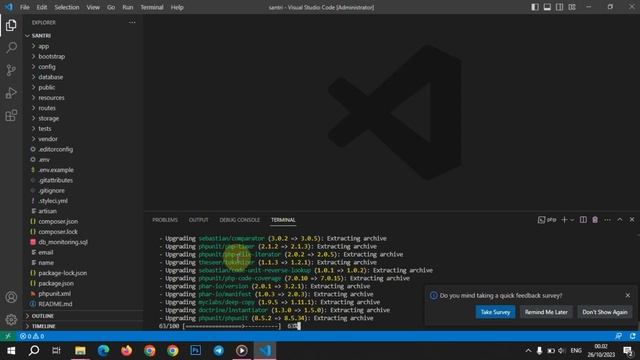This screenshot has height=360, width=640.
Task: Switch to the Output tab
Action: [198, 220]
